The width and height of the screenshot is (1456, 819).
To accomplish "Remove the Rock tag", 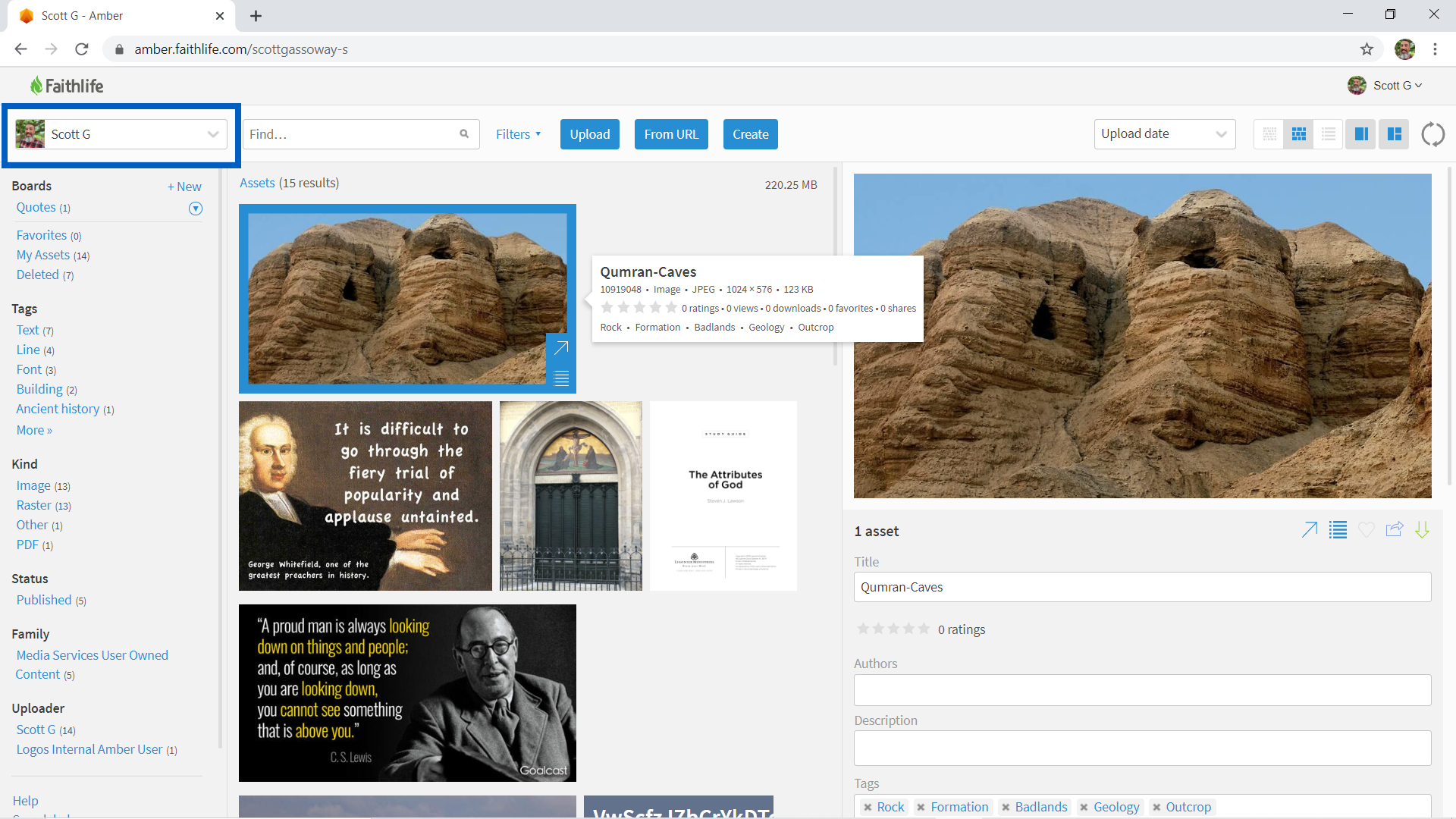I will click(x=868, y=808).
